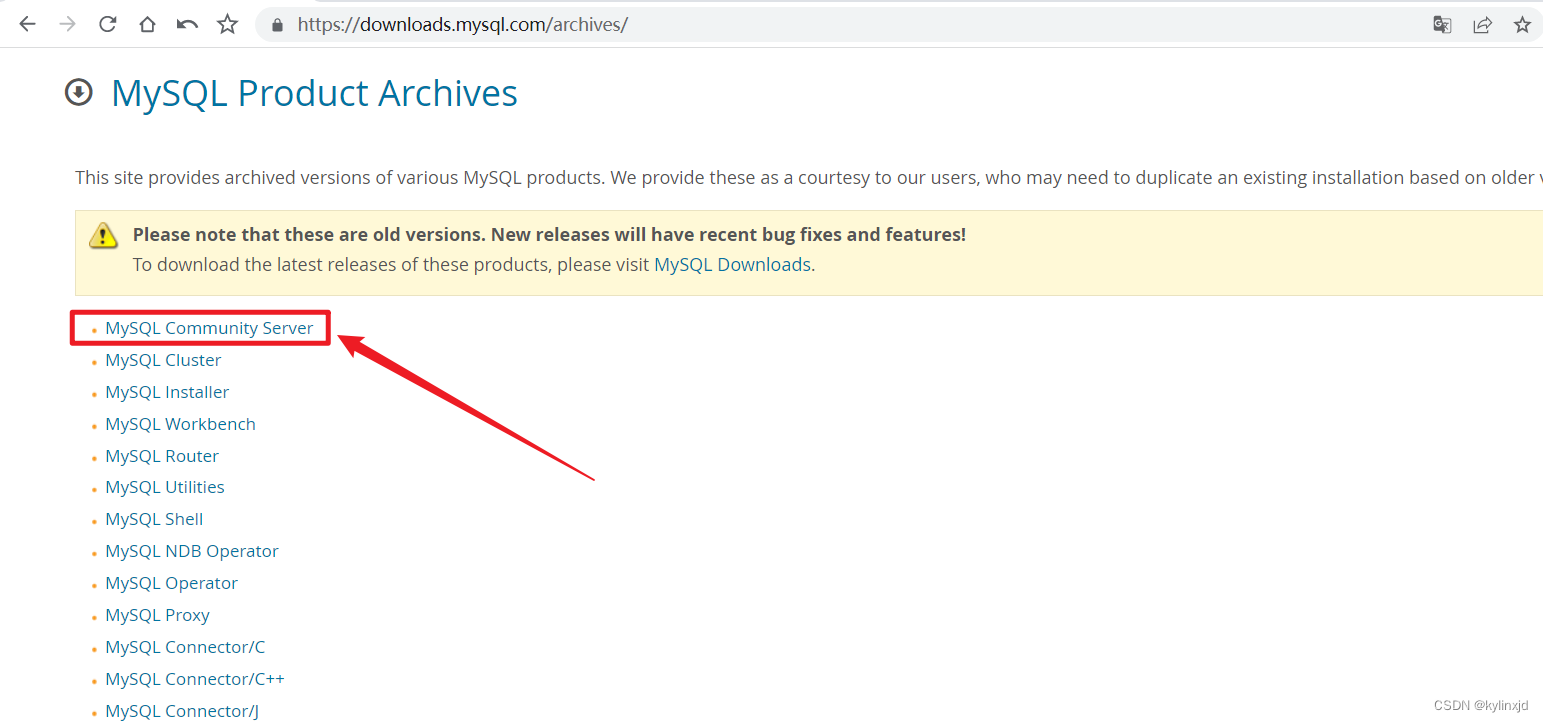This screenshot has width=1543, height=722.
Task: Click the browser forward arrow
Action: point(67,24)
